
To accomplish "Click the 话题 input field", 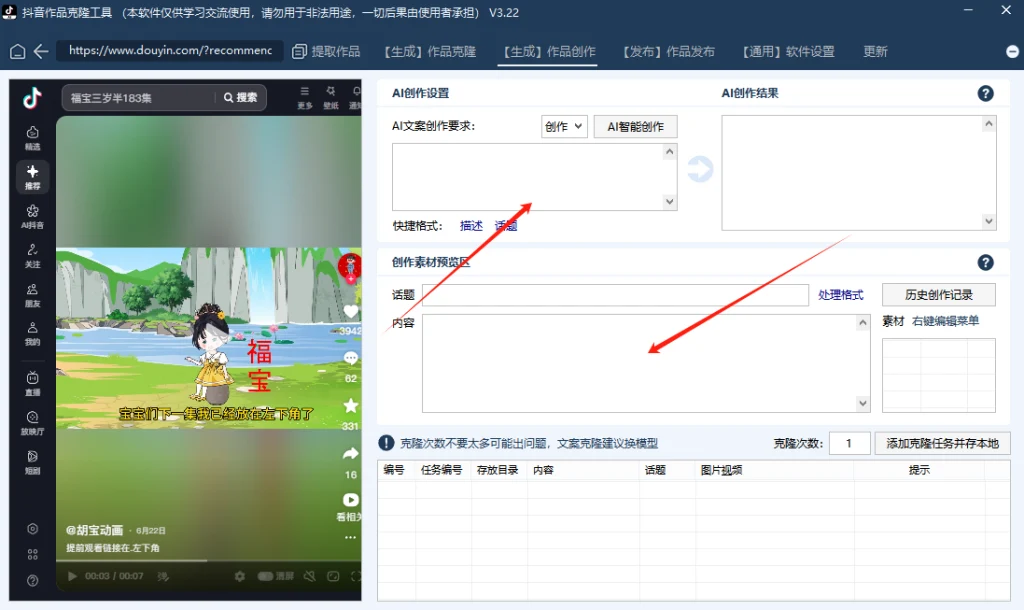I will [615, 295].
